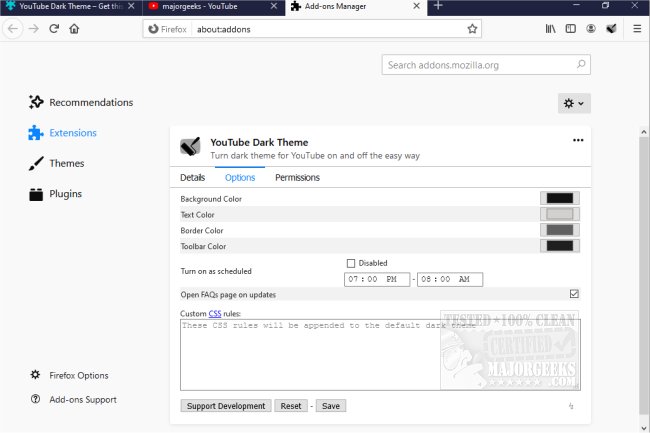Click inside the custom CSS rules textarea
650x433 pixels.
click(380, 355)
